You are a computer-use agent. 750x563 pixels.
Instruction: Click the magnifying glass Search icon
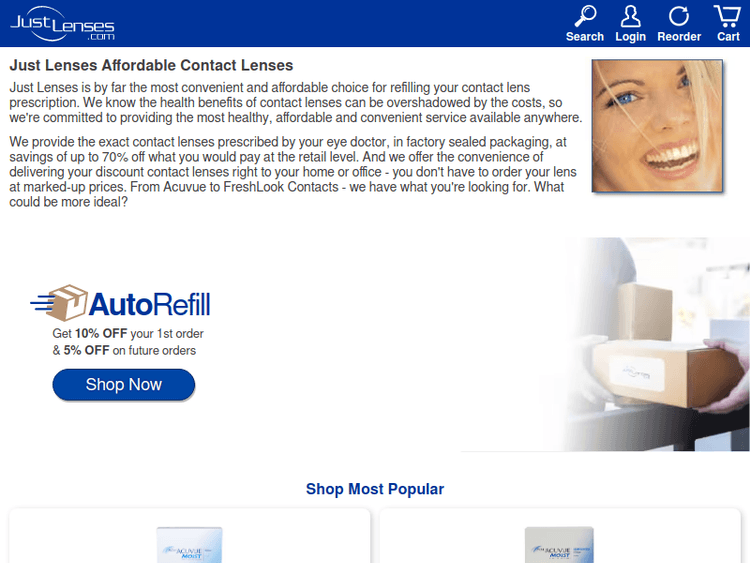tap(585, 16)
